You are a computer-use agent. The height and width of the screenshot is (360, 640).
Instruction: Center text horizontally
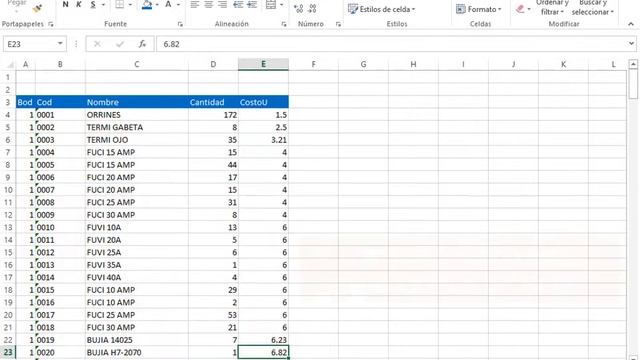click(x=209, y=5)
